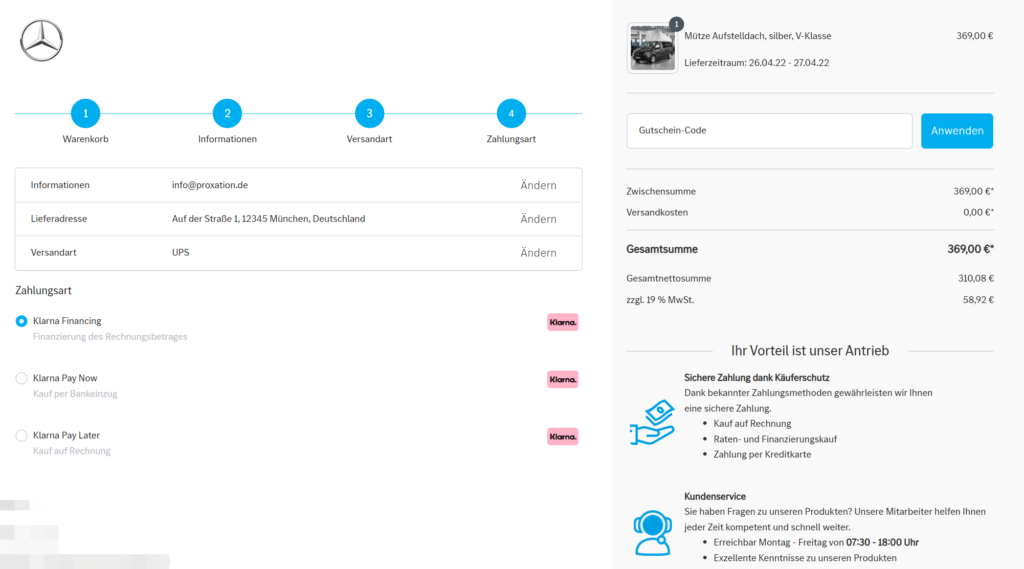
Task: Click 'Mütze Aufstelldach, silber, V-Klasse' product name
Action: (758, 36)
